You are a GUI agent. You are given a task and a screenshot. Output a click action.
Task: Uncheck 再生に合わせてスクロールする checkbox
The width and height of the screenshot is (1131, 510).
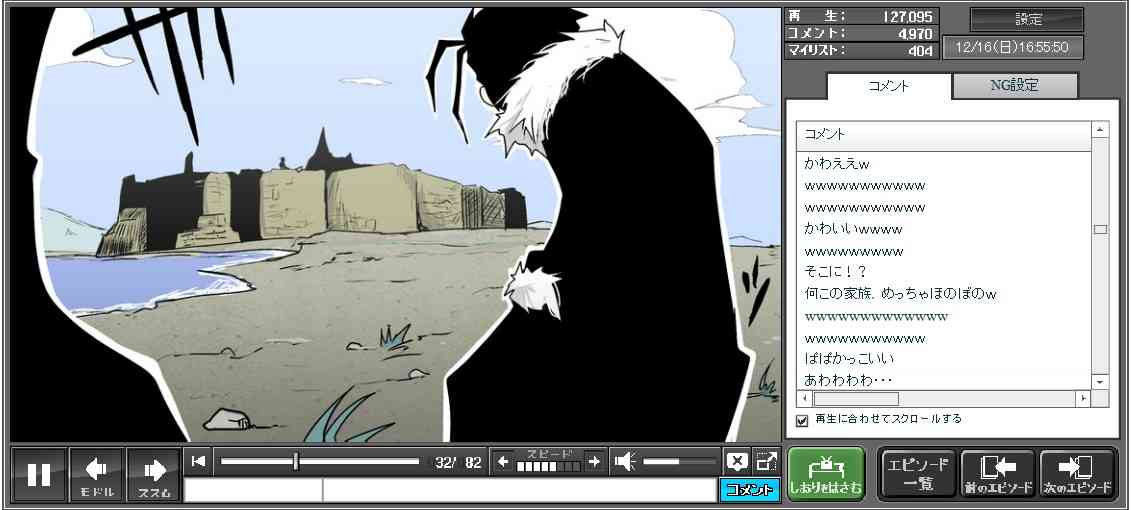[x=801, y=420]
